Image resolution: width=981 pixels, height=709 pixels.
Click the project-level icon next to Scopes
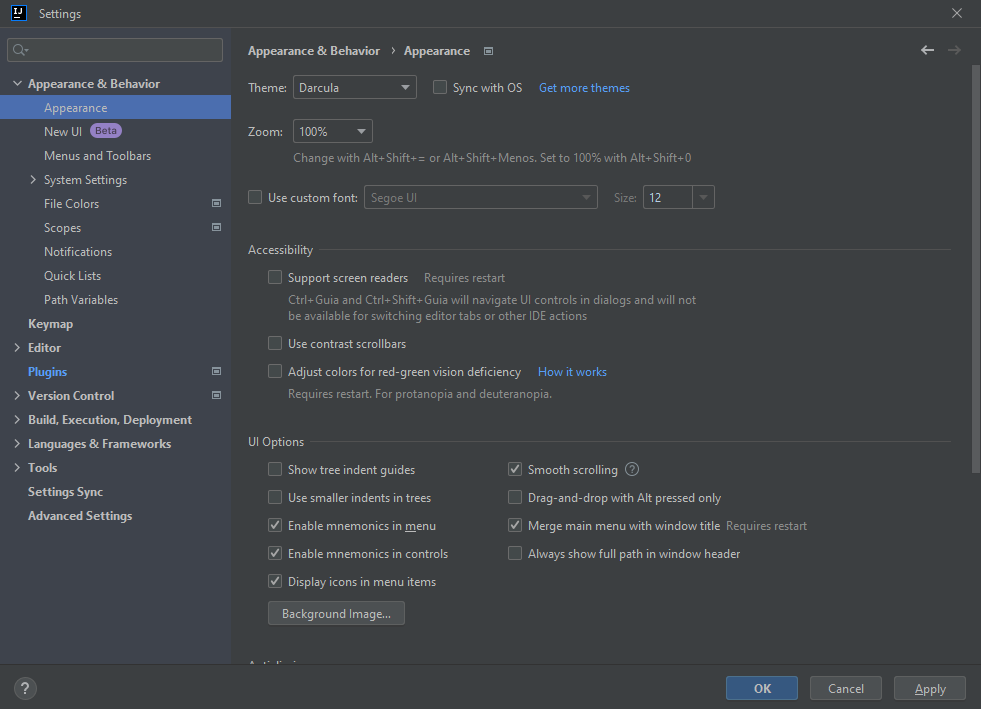[216, 227]
